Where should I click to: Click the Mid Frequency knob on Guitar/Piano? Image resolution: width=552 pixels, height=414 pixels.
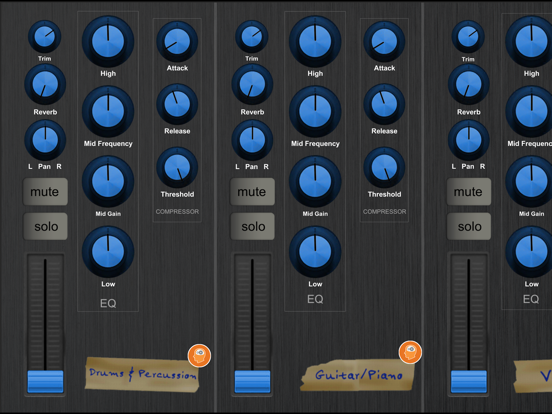pos(315,111)
